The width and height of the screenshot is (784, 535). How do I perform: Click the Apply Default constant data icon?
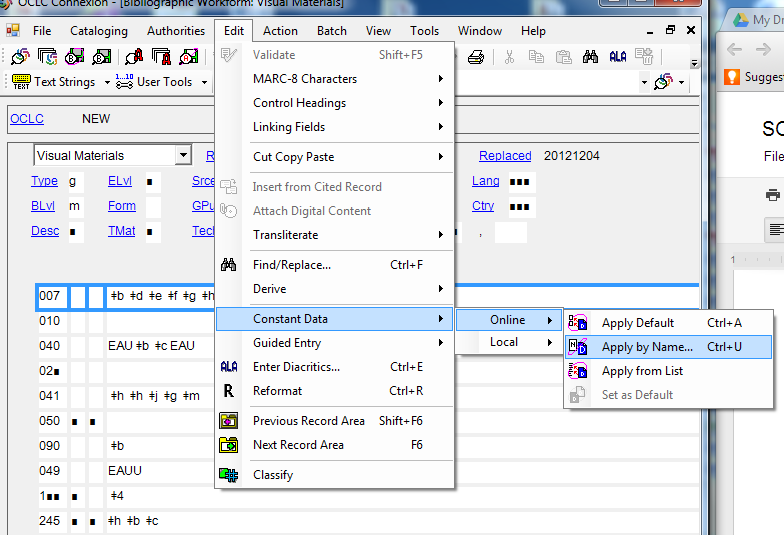click(578, 322)
